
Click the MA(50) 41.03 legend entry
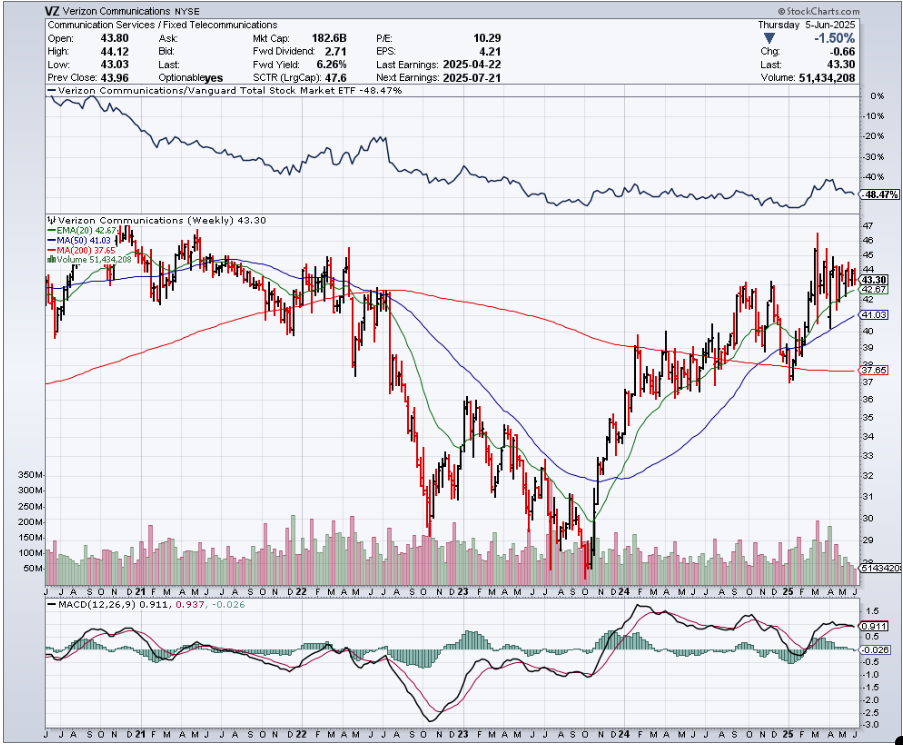pyautogui.click(x=79, y=240)
